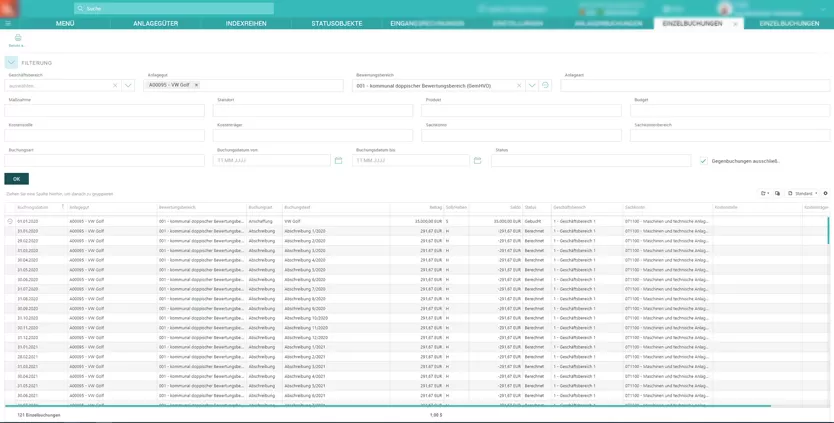Click the row icon beside the 01.01.2020 entry
This screenshot has height=423, width=834.
click(10, 221)
